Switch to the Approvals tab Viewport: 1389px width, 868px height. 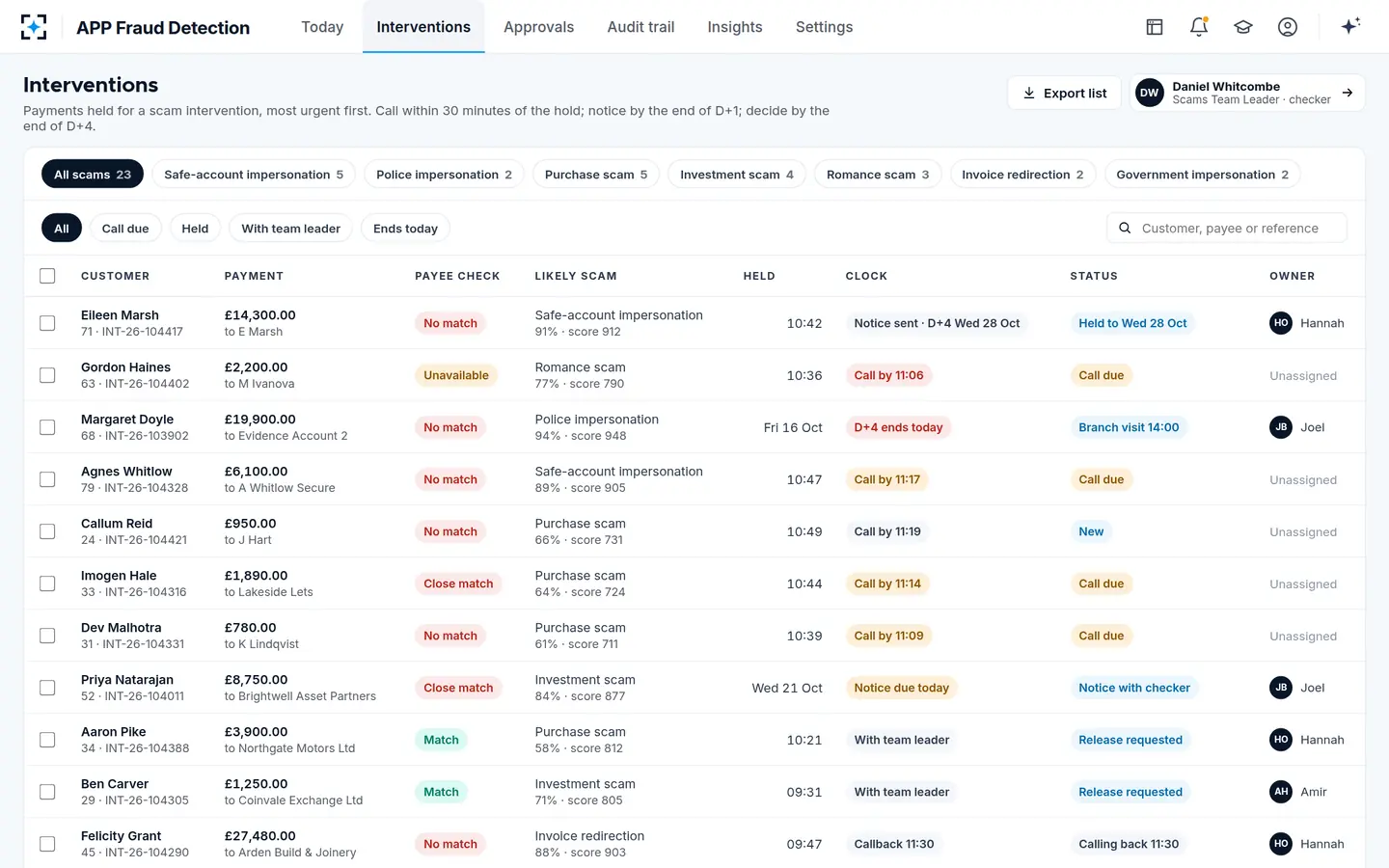pyautogui.click(x=538, y=27)
